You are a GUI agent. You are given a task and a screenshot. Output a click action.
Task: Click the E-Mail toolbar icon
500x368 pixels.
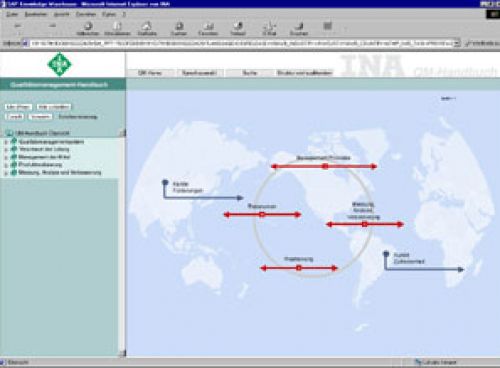(x=269, y=28)
